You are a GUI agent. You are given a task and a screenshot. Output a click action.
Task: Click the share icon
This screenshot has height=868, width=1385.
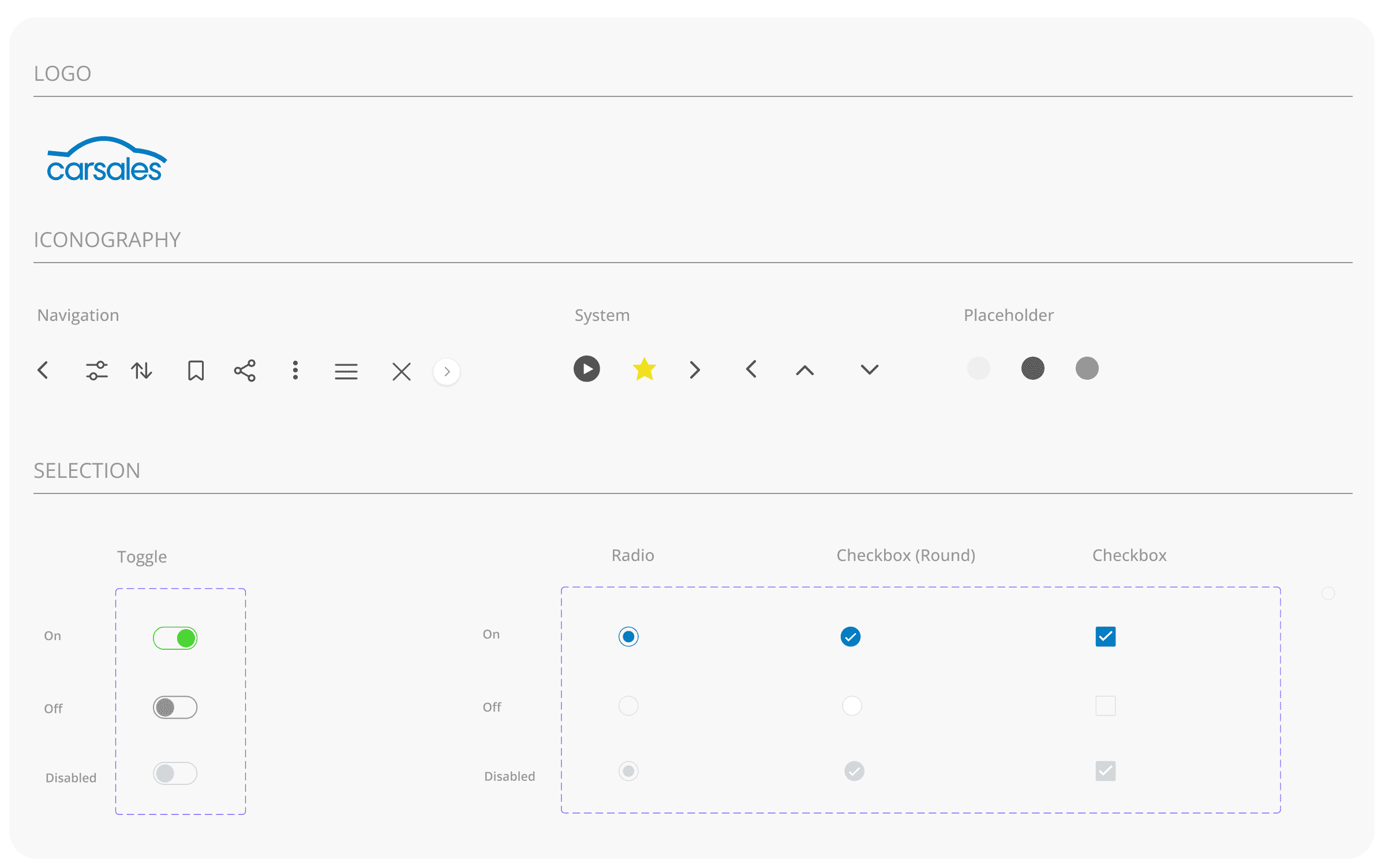pos(245,371)
